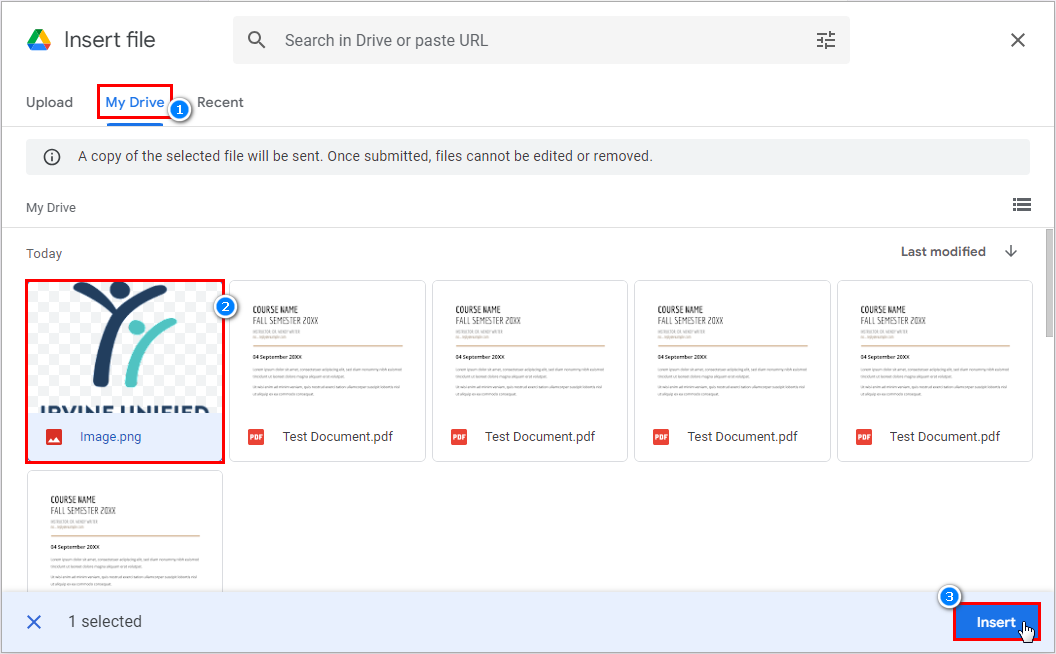1056x654 pixels.
Task: Click the Search in Drive field
Action: tap(540, 40)
